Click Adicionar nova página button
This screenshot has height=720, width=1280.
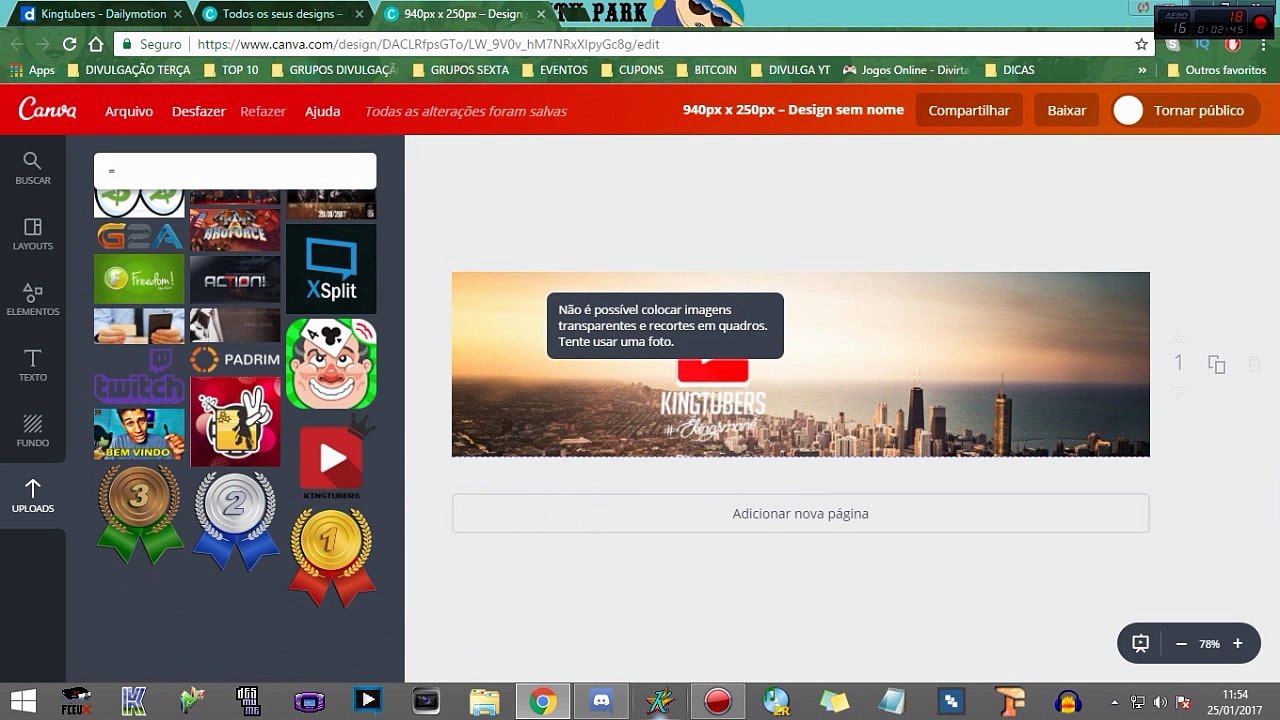tap(800, 513)
